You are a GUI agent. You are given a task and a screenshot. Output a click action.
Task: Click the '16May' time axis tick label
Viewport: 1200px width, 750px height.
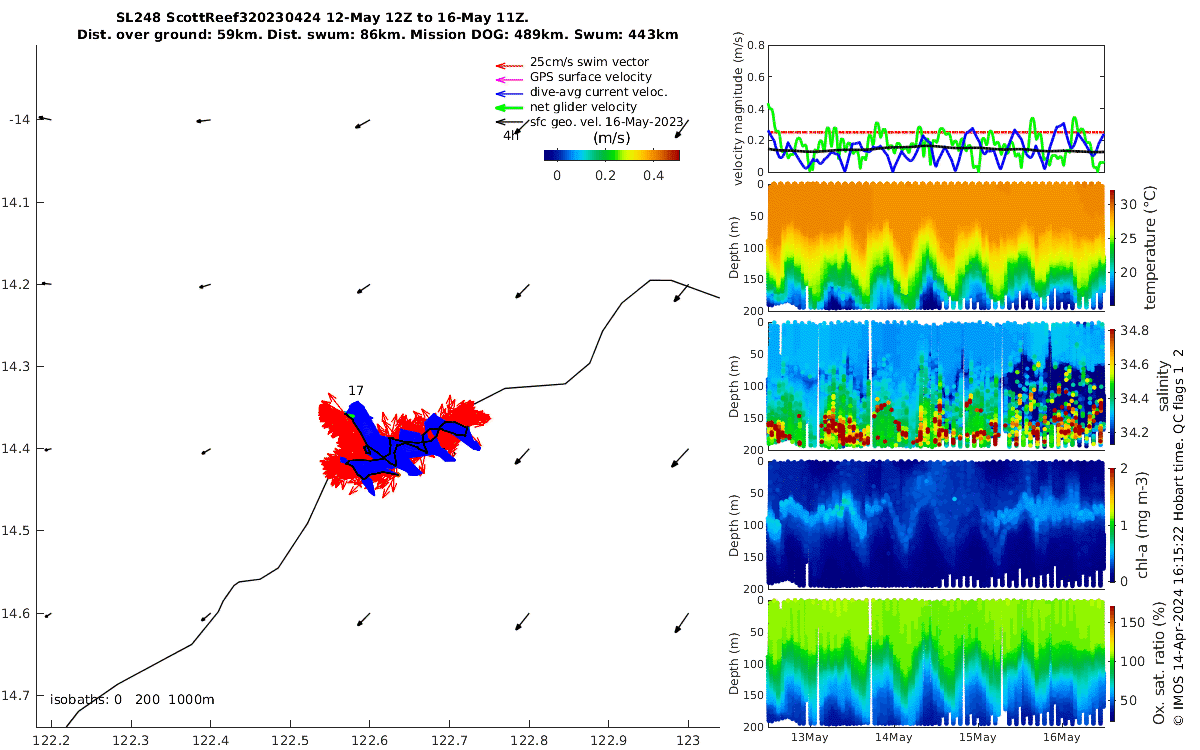(1062, 738)
